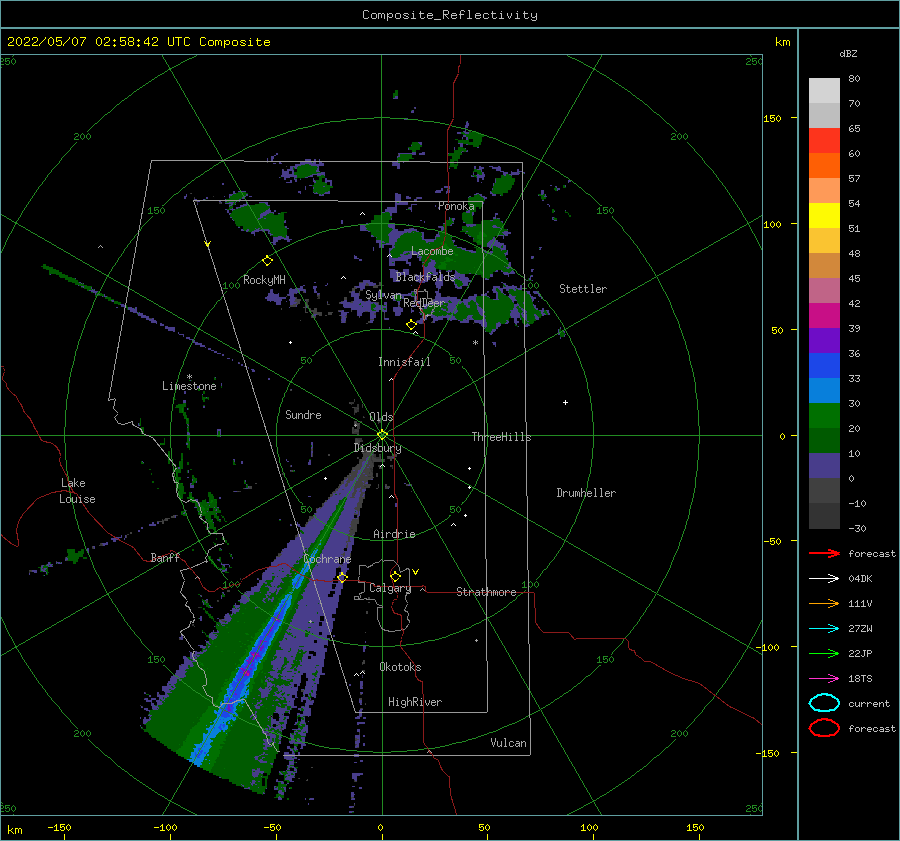Click the cyan 27ZW arrow icon
Viewport: 900px width, 841px height.
[x=824, y=629]
